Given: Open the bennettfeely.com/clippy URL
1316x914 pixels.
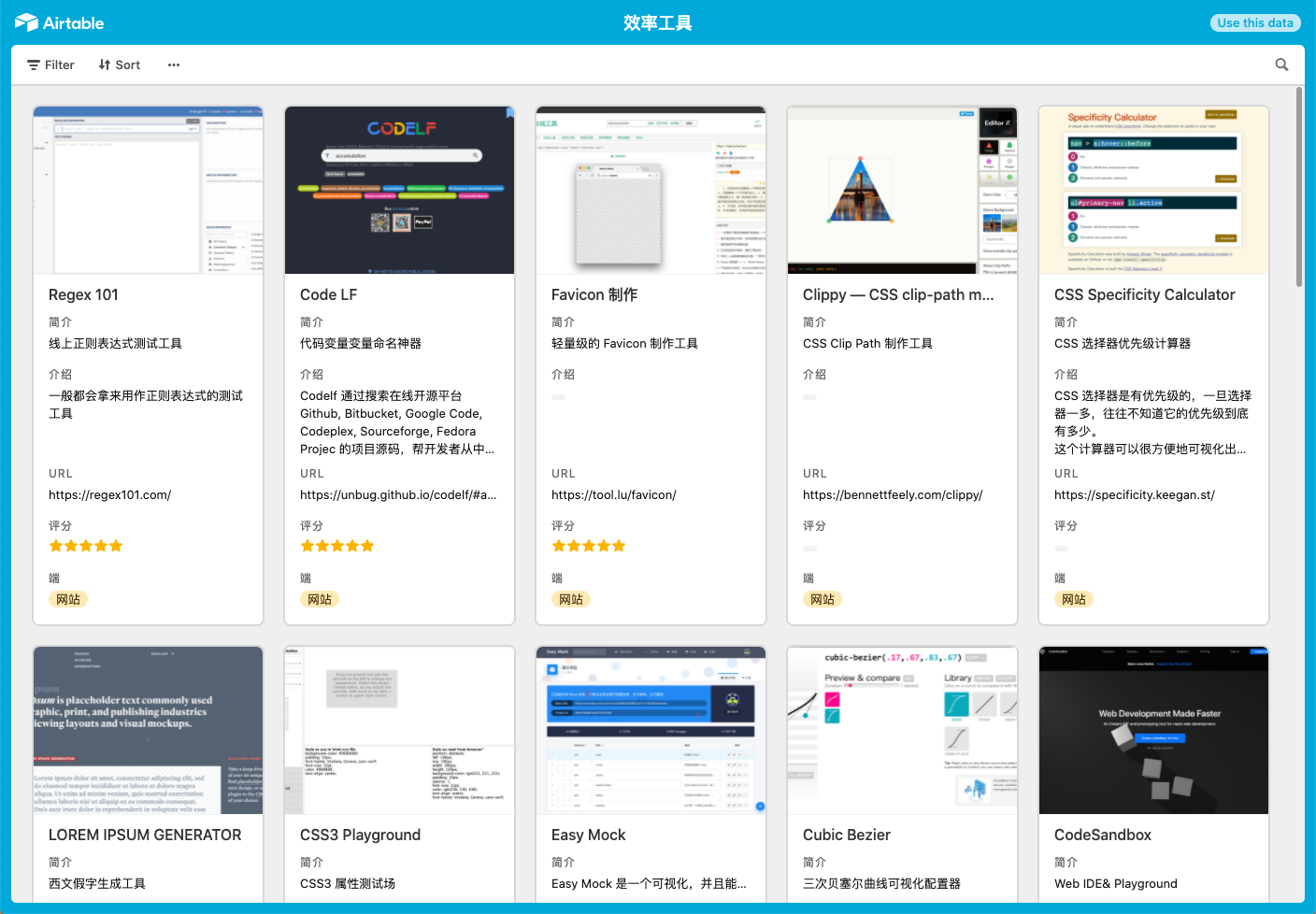Looking at the screenshot, I should tap(893, 494).
